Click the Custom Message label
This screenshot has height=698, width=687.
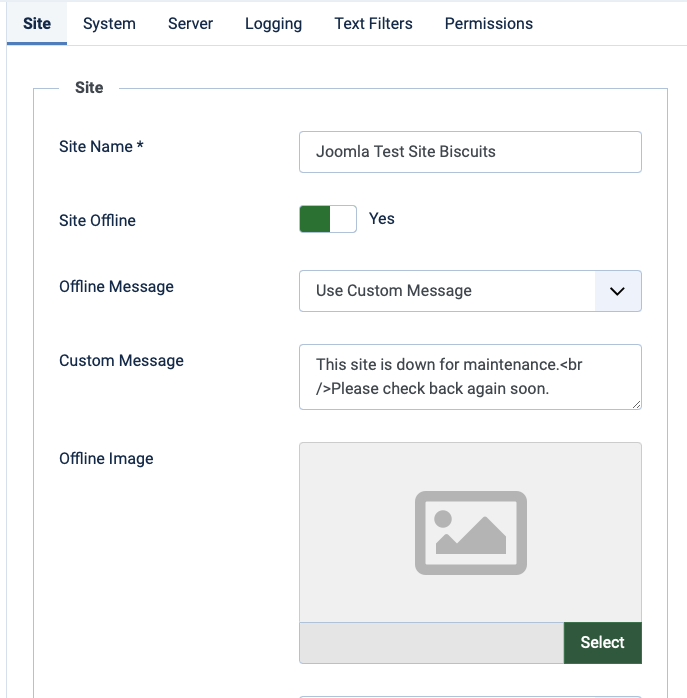(121, 361)
